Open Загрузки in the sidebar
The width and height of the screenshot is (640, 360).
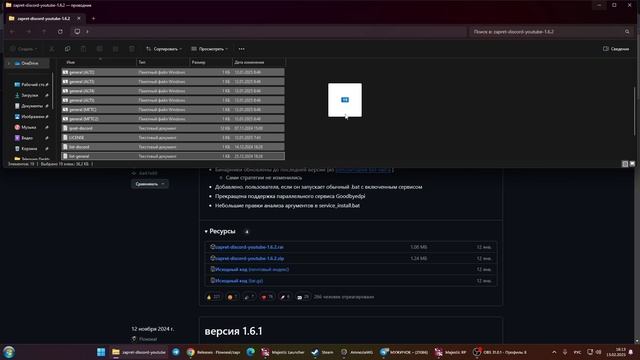tap(31, 95)
